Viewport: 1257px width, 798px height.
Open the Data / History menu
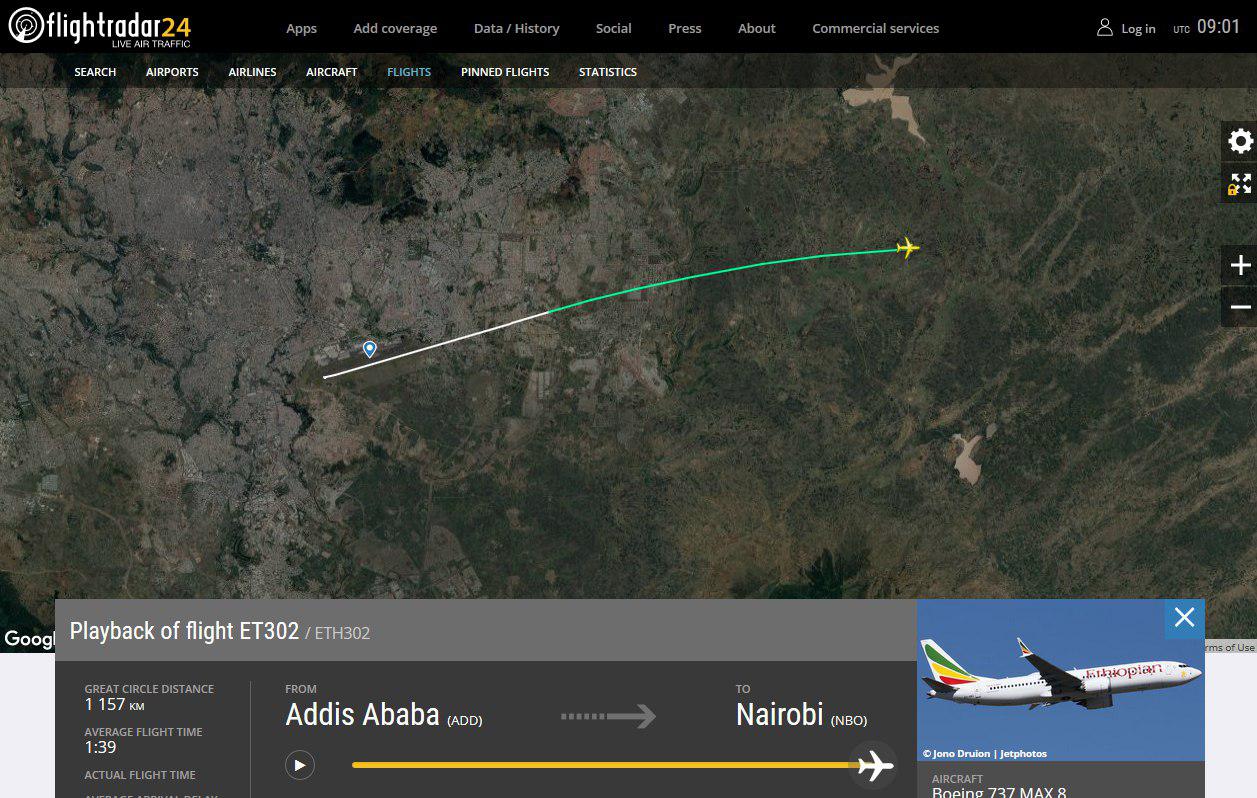516,28
